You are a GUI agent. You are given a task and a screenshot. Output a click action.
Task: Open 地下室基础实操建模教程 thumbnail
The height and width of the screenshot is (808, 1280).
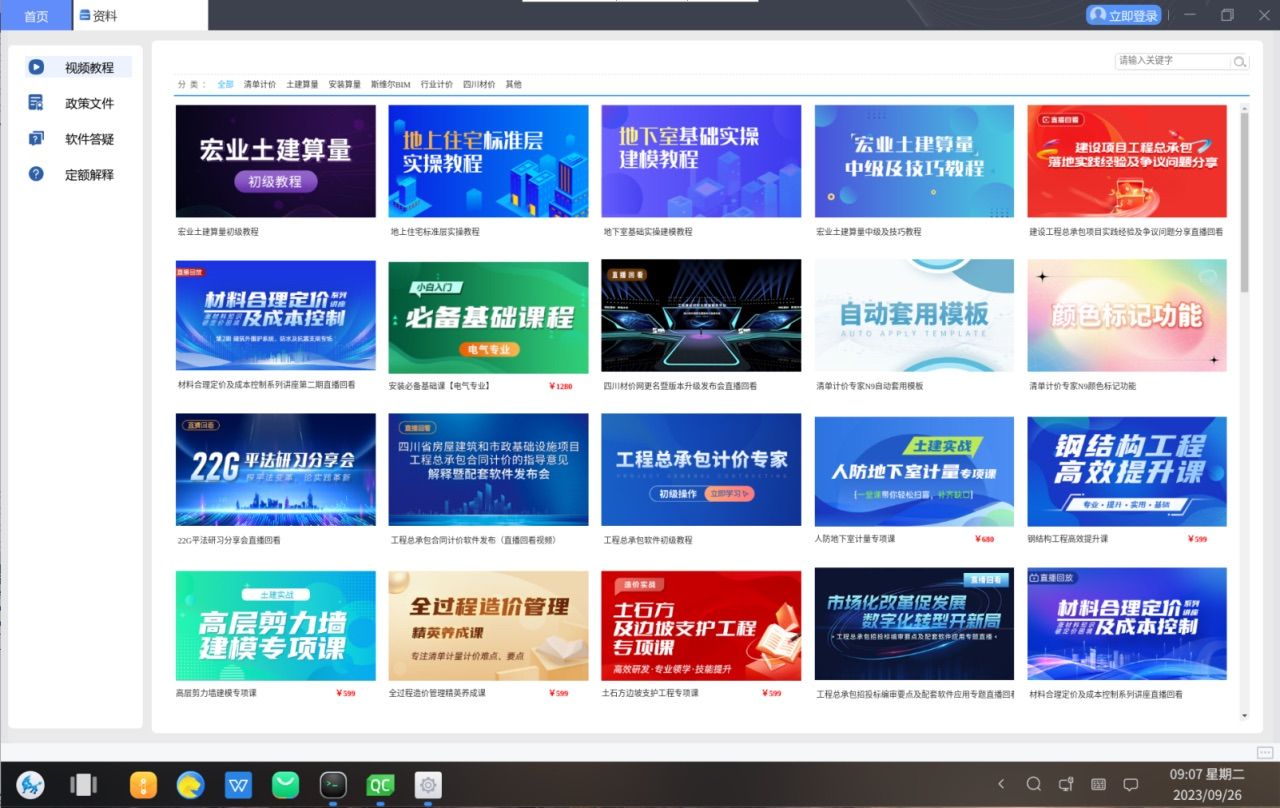(x=701, y=161)
